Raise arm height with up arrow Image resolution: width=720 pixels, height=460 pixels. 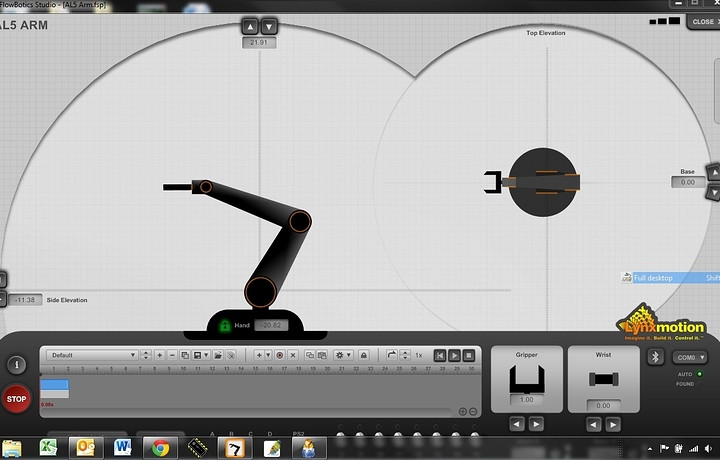[x=250, y=27]
